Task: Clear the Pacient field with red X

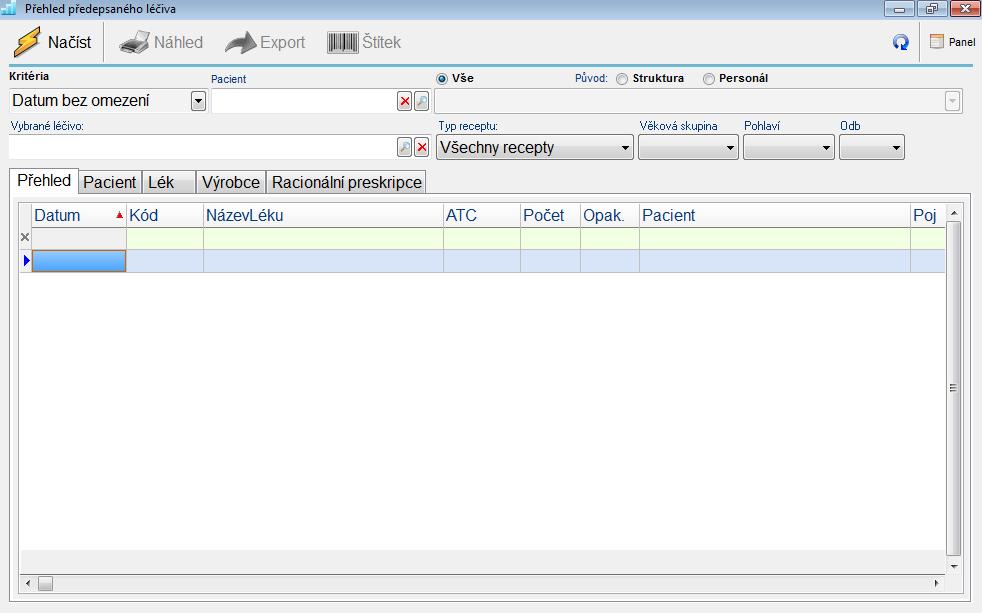Action: click(405, 101)
